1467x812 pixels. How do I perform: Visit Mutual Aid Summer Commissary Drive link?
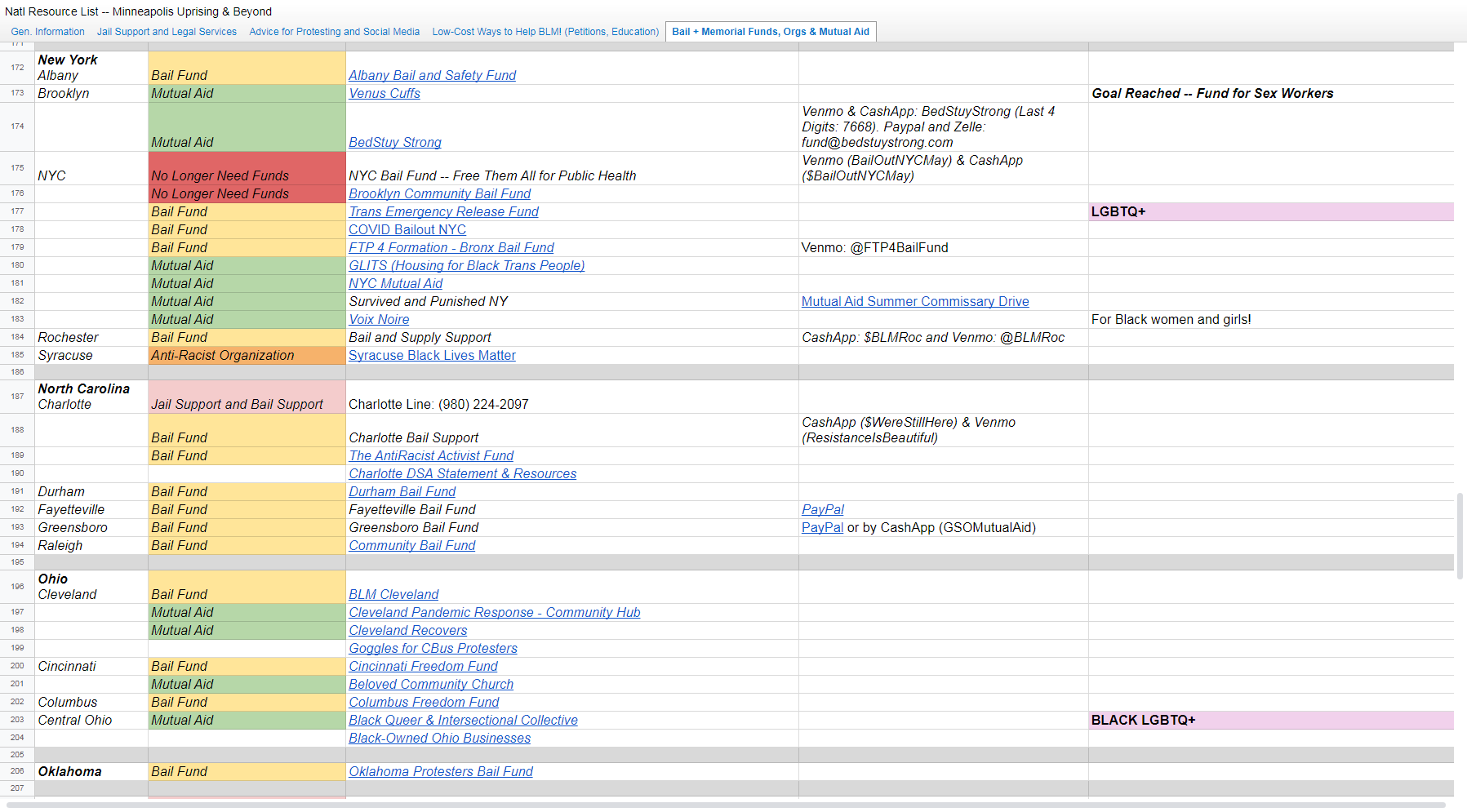(915, 302)
